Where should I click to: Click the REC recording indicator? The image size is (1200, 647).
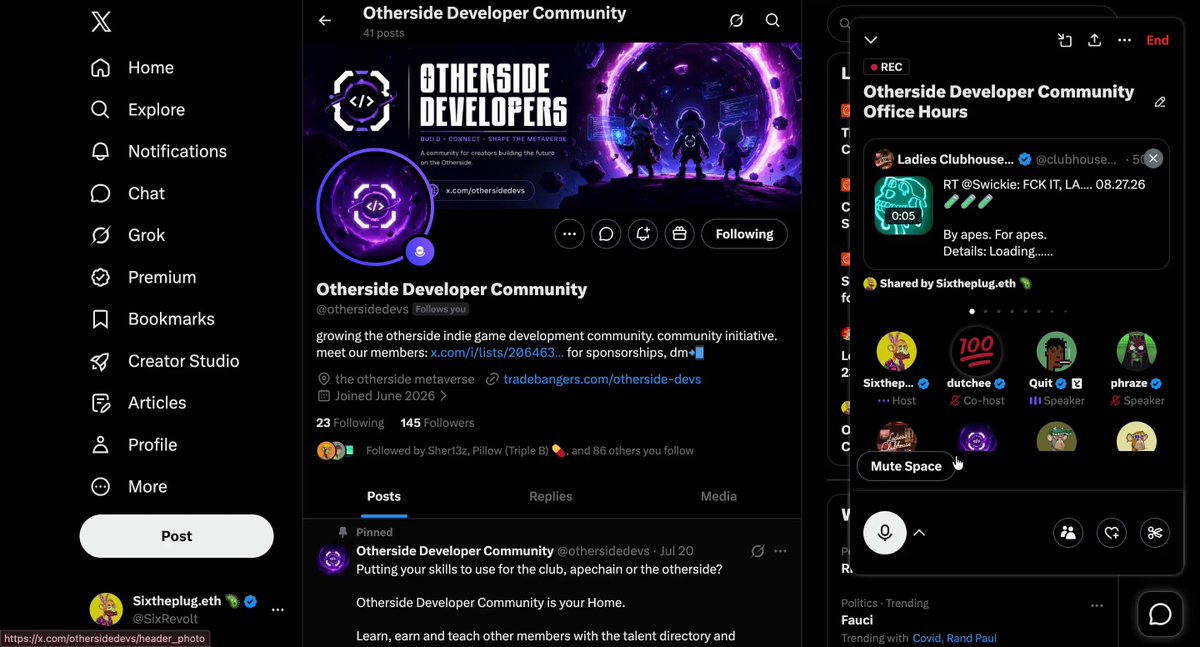tap(886, 67)
